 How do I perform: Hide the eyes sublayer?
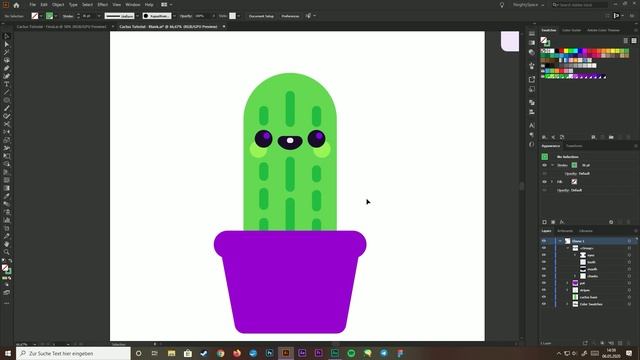544,255
